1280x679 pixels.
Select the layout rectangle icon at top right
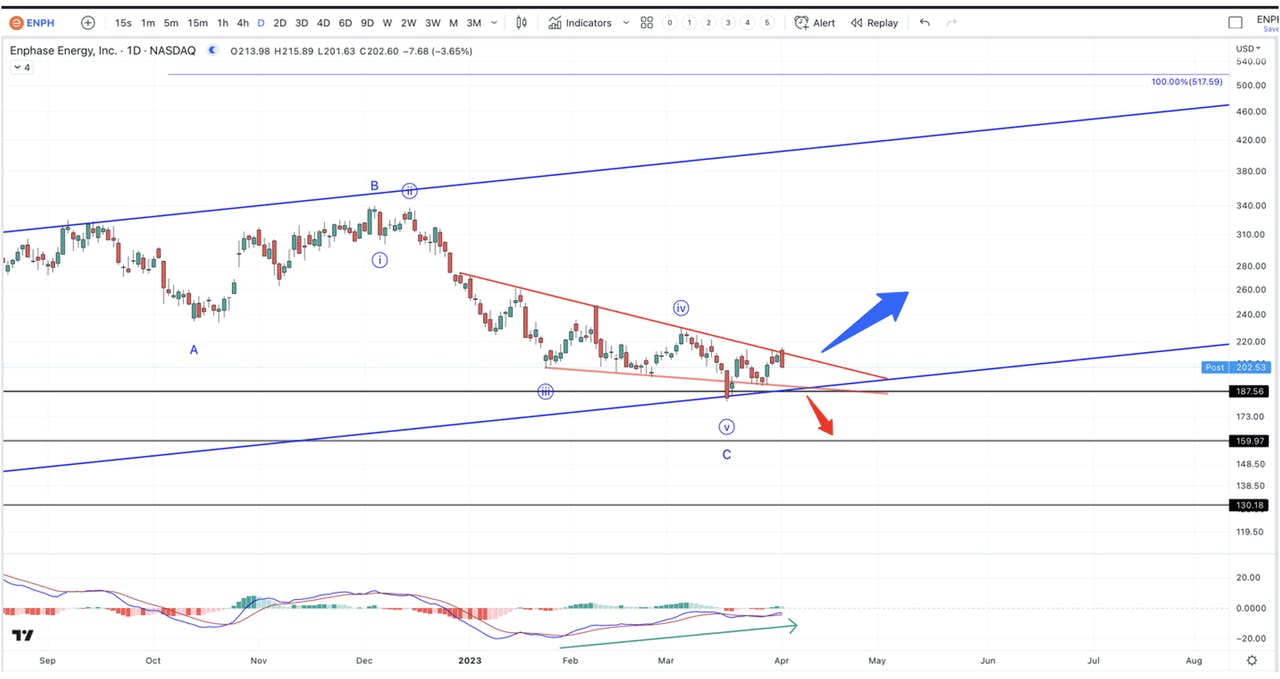1235,22
